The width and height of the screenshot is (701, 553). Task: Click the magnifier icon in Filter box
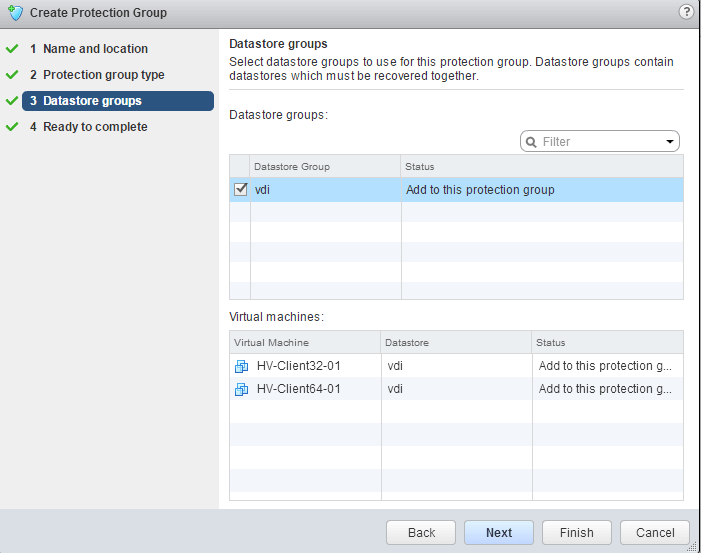click(x=531, y=142)
